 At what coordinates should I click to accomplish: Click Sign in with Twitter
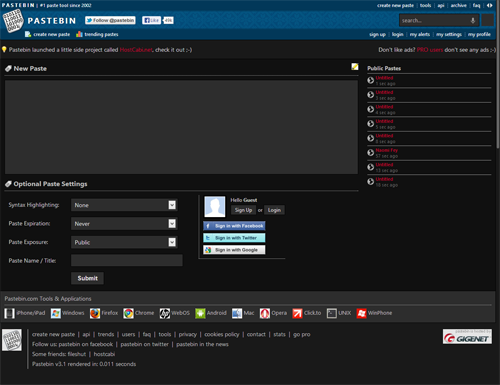point(234,238)
